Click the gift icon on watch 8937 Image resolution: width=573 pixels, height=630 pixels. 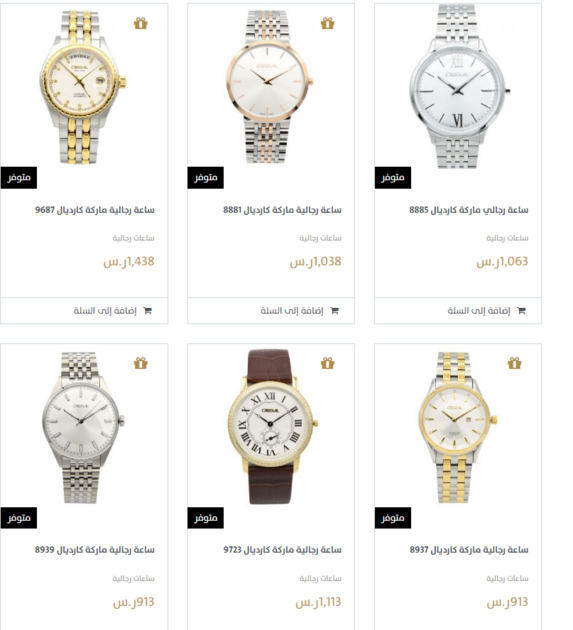[514, 363]
